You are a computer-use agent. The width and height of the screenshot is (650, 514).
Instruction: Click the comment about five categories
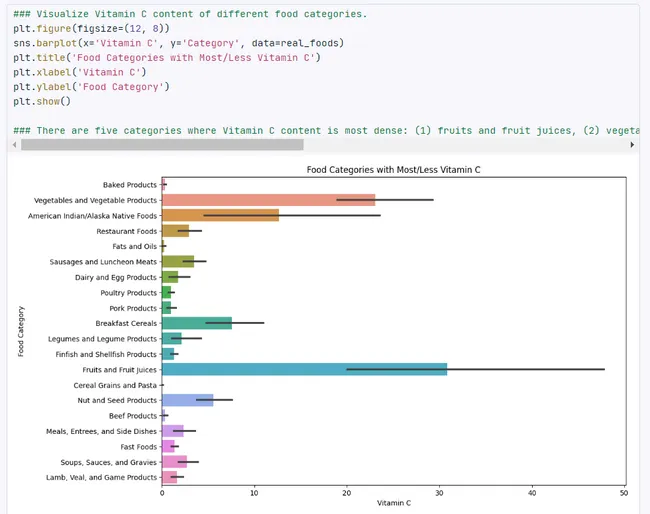coord(326,131)
